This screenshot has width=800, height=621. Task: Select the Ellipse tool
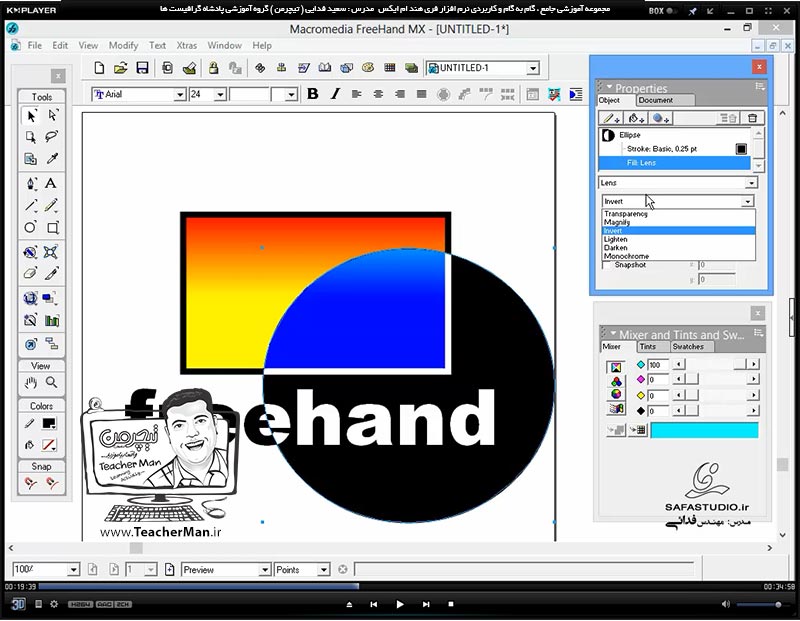point(31,228)
